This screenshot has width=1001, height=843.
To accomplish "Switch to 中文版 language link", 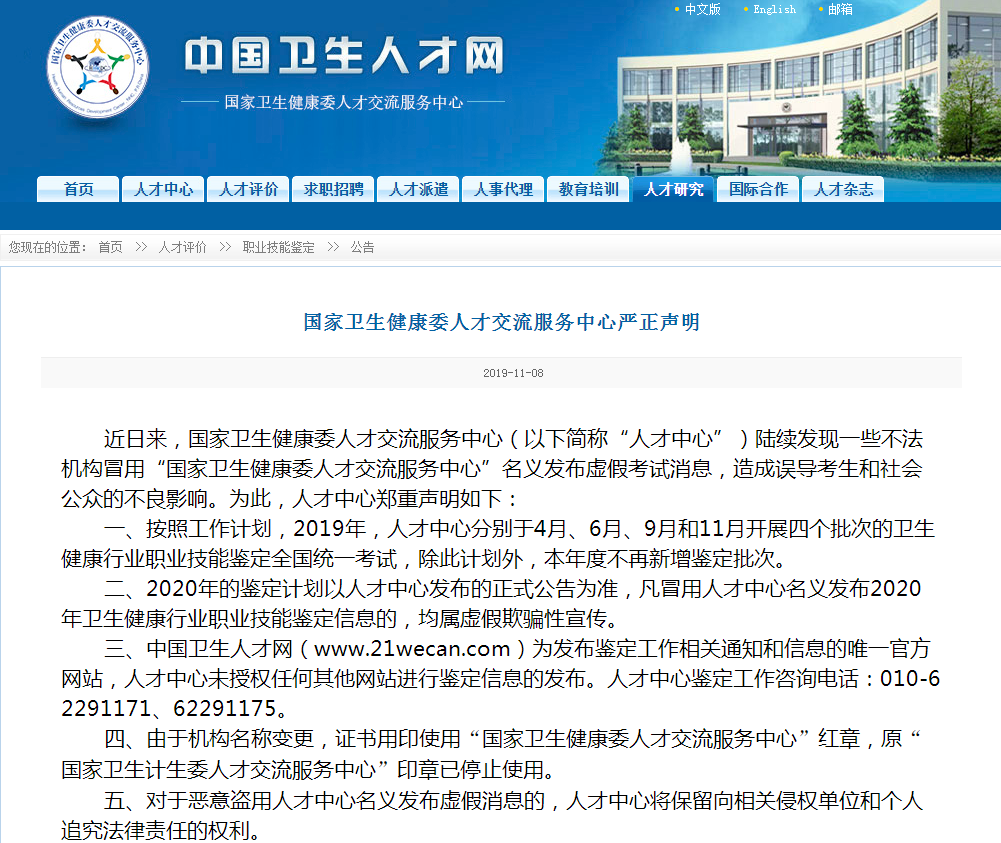I will pos(702,9).
